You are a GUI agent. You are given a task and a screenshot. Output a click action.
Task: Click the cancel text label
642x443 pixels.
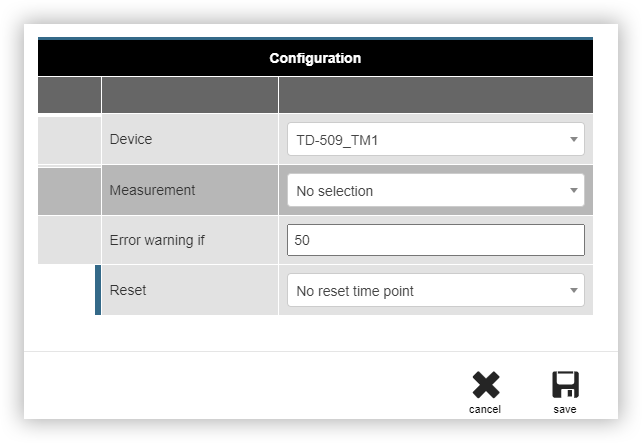click(x=485, y=409)
